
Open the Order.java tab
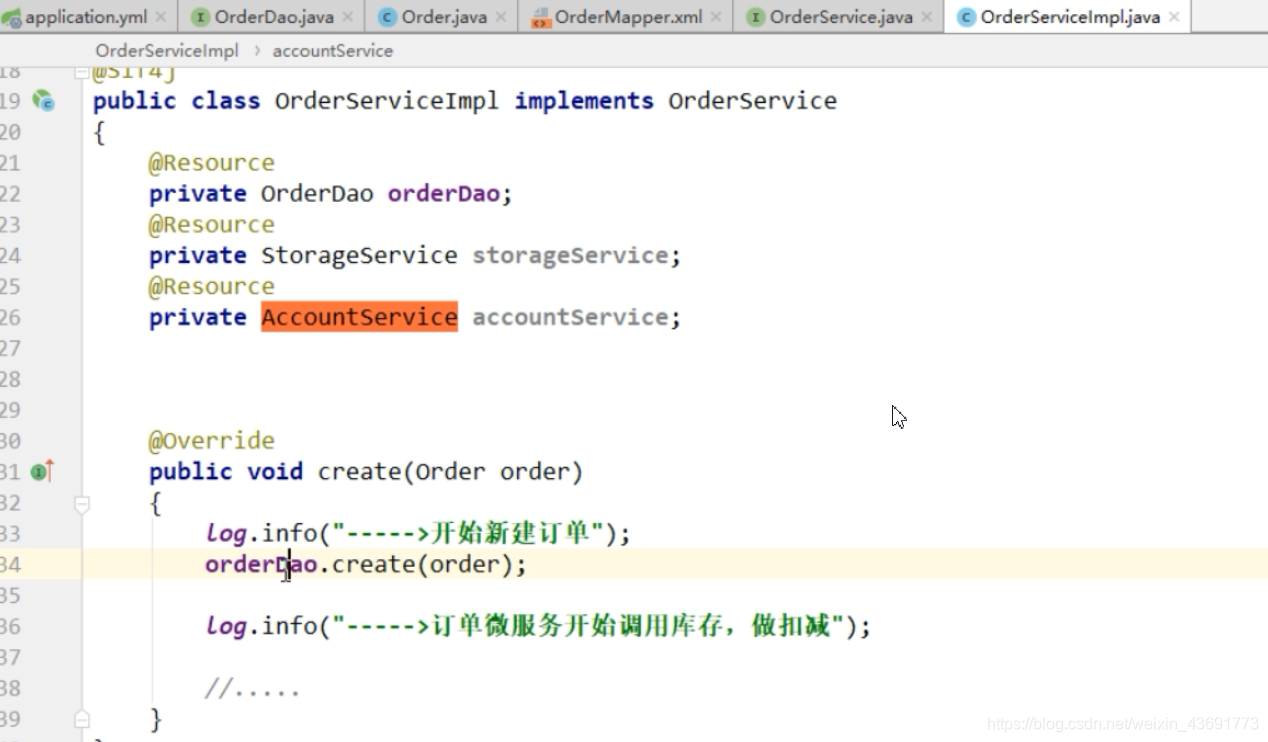click(x=443, y=17)
